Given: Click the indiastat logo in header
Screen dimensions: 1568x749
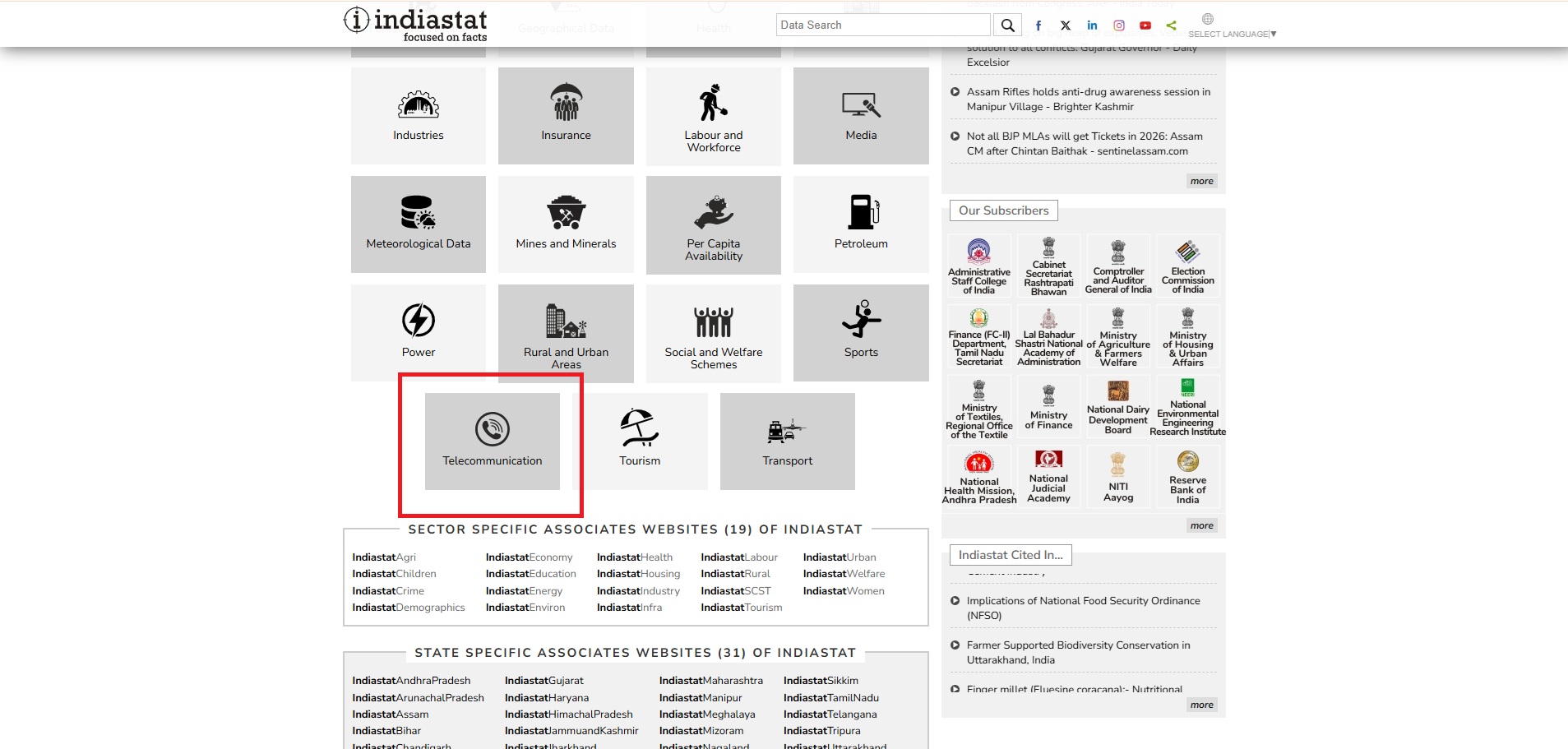Looking at the screenshot, I should (x=416, y=25).
